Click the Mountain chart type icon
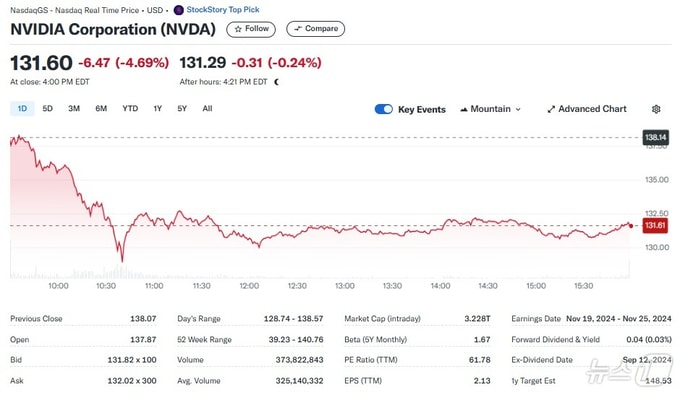The image size is (680, 395). click(x=464, y=110)
